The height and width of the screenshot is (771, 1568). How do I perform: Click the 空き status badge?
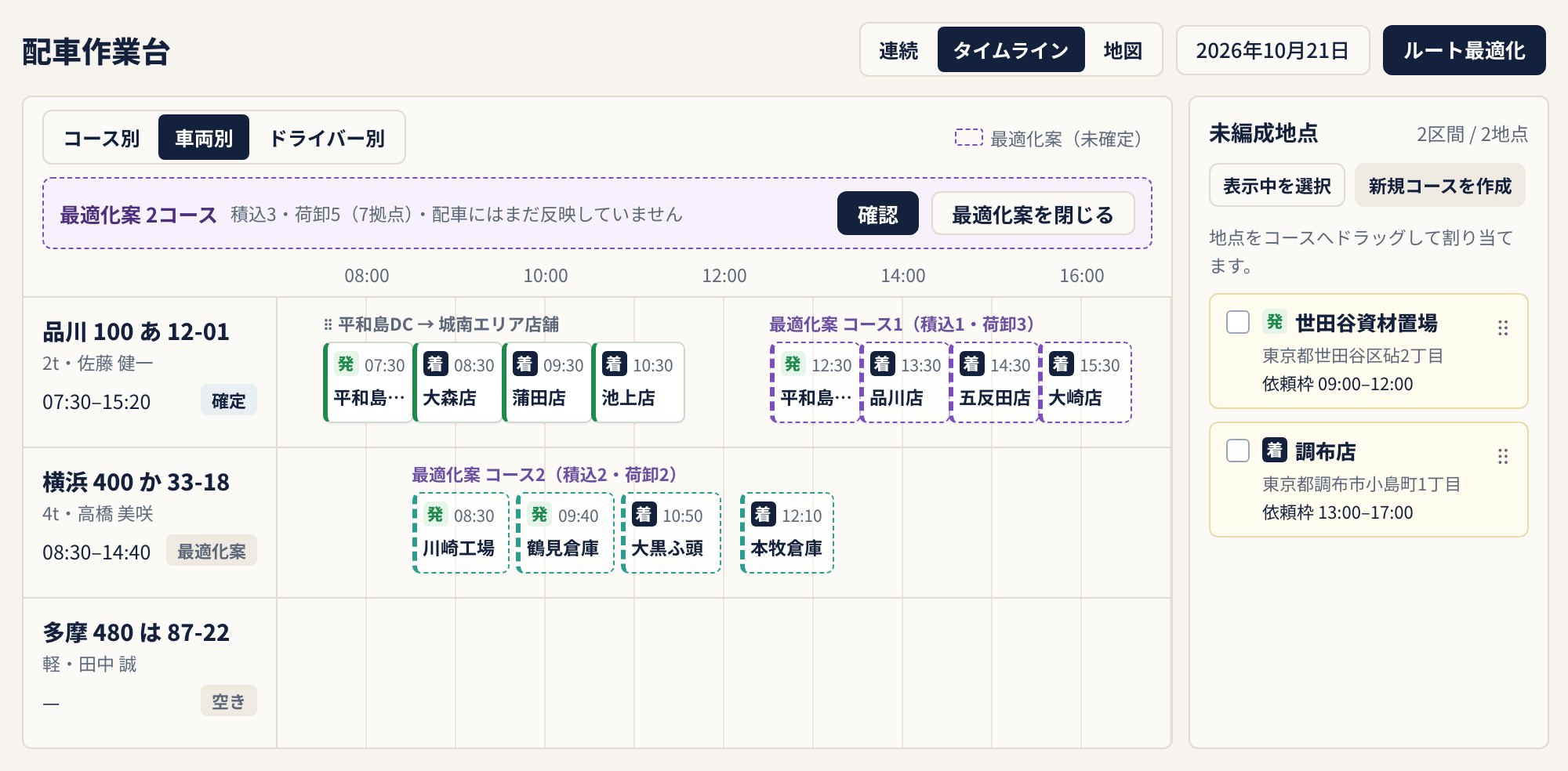[x=228, y=701]
